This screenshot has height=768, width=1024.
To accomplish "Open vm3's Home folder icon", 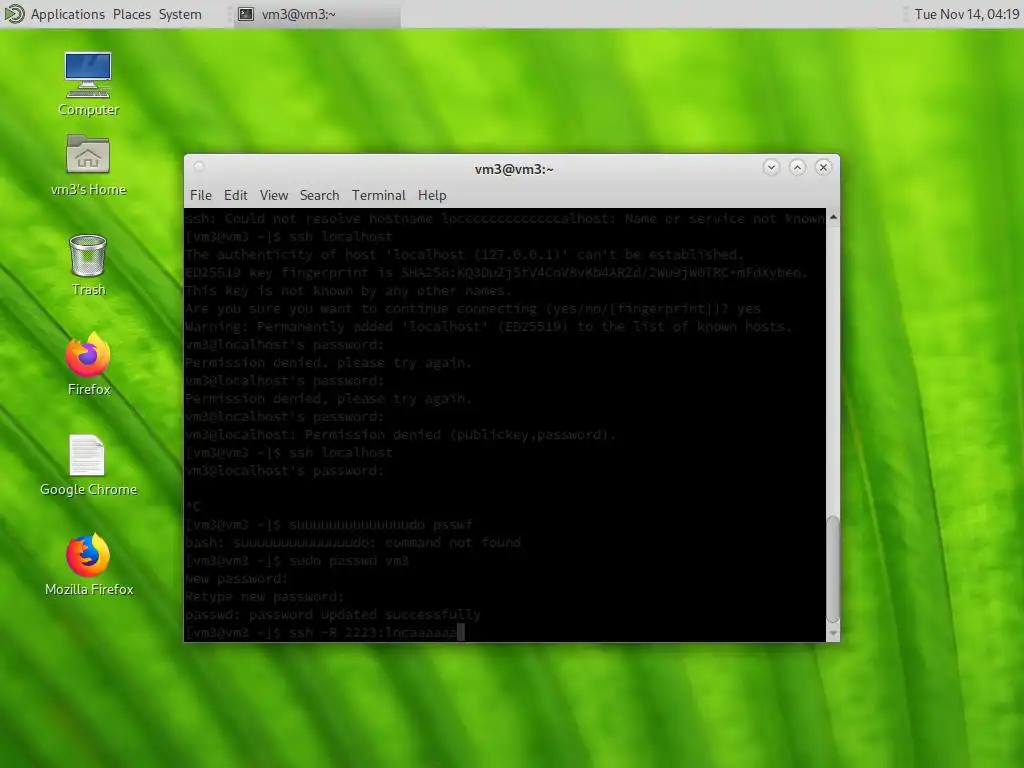I will (88, 165).
